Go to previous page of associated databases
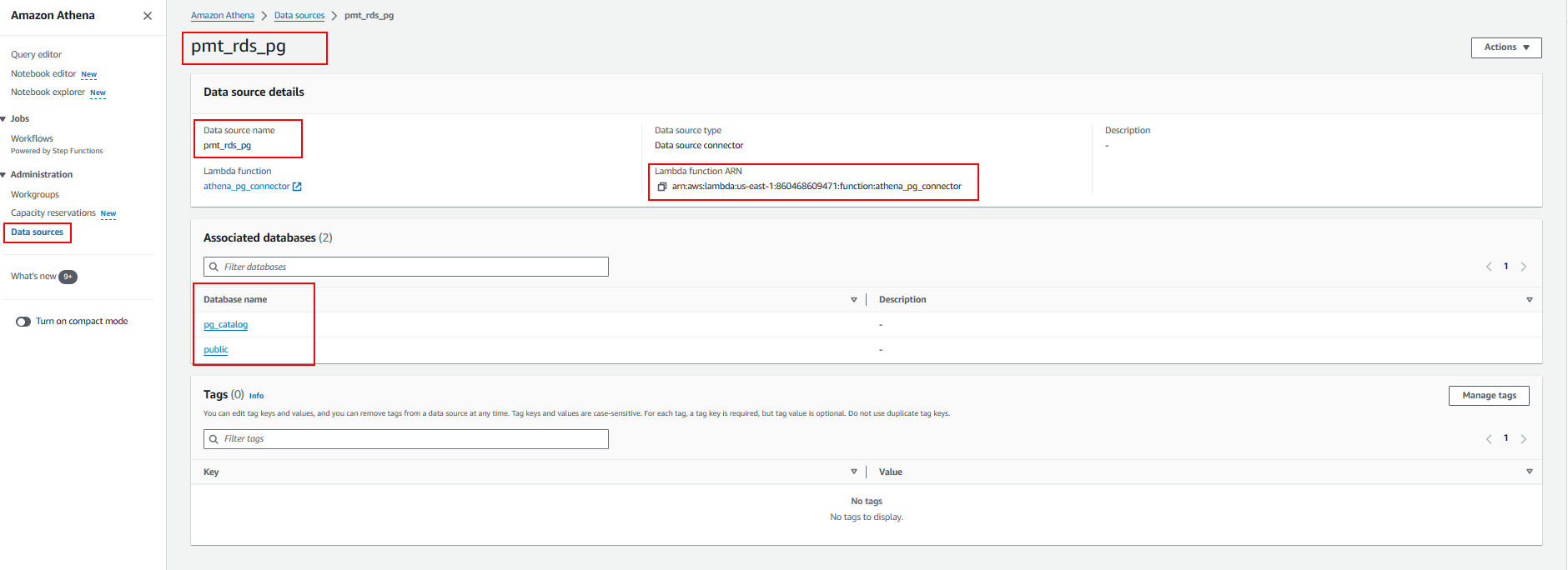Image resolution: width=1568 pixels, height=570 pixels. click(x=1489, y=267)
